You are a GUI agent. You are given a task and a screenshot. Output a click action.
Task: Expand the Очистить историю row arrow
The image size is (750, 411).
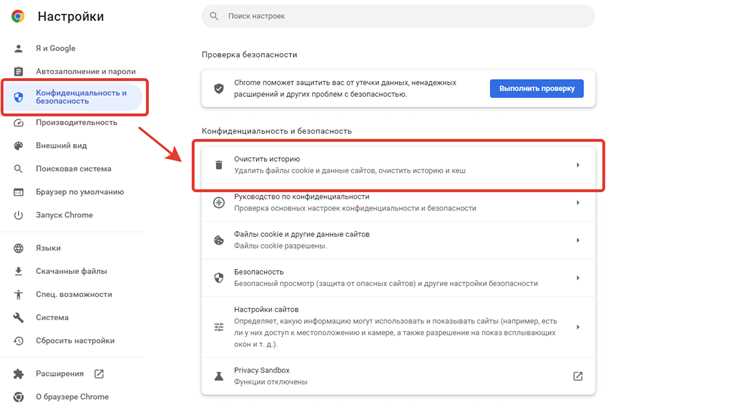tap(578, 165)
